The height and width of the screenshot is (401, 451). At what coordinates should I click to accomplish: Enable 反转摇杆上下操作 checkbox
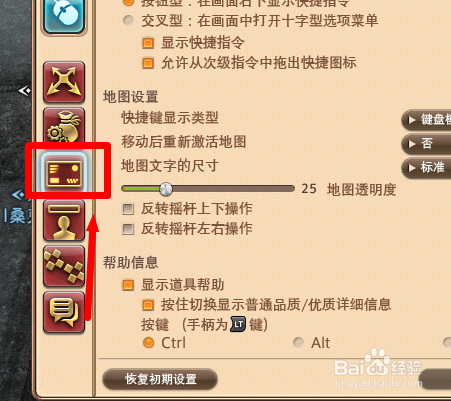click(x=128, y=209)
